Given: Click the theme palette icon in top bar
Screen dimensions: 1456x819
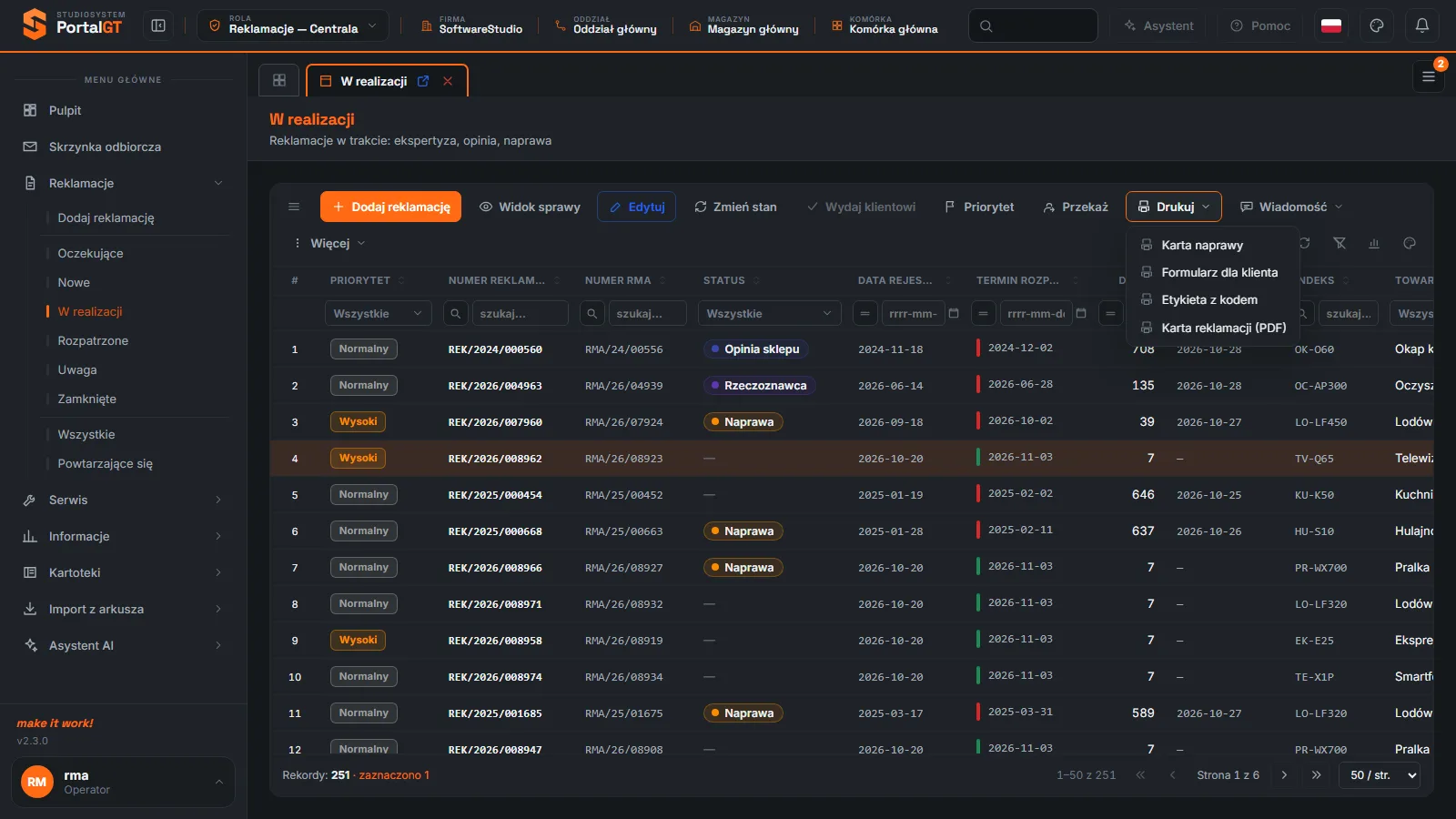Looking at the screenshot, I should pyautogui.click(x=1377, y=25).
